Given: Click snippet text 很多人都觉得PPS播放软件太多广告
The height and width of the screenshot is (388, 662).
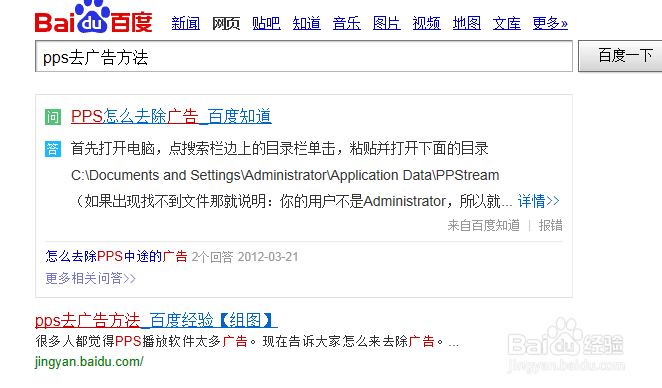Looking at the screenshot, I should [x=141, y=341].
